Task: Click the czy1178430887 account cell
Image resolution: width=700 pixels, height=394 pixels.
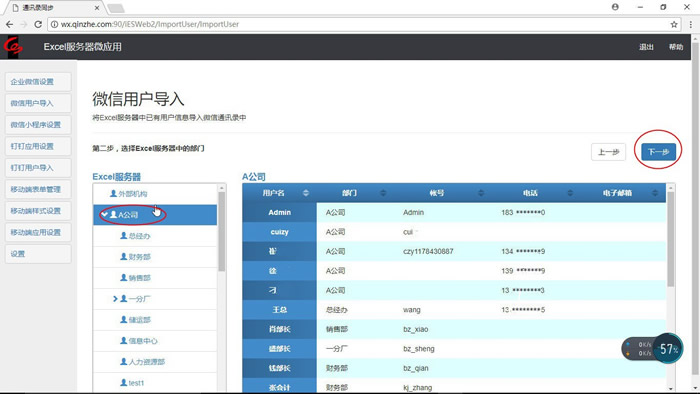Action: tap(428, 251)
